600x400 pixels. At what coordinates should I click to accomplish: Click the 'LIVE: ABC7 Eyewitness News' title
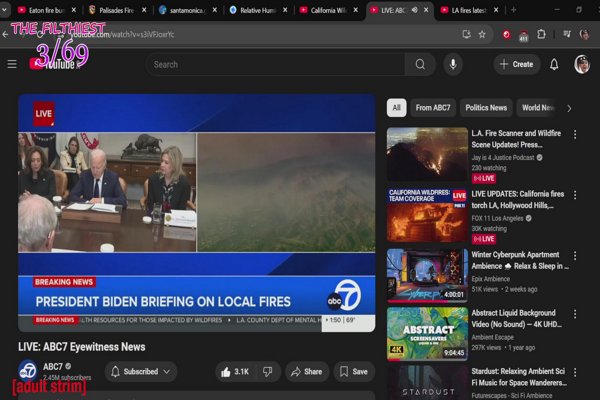tap(82, 347)
